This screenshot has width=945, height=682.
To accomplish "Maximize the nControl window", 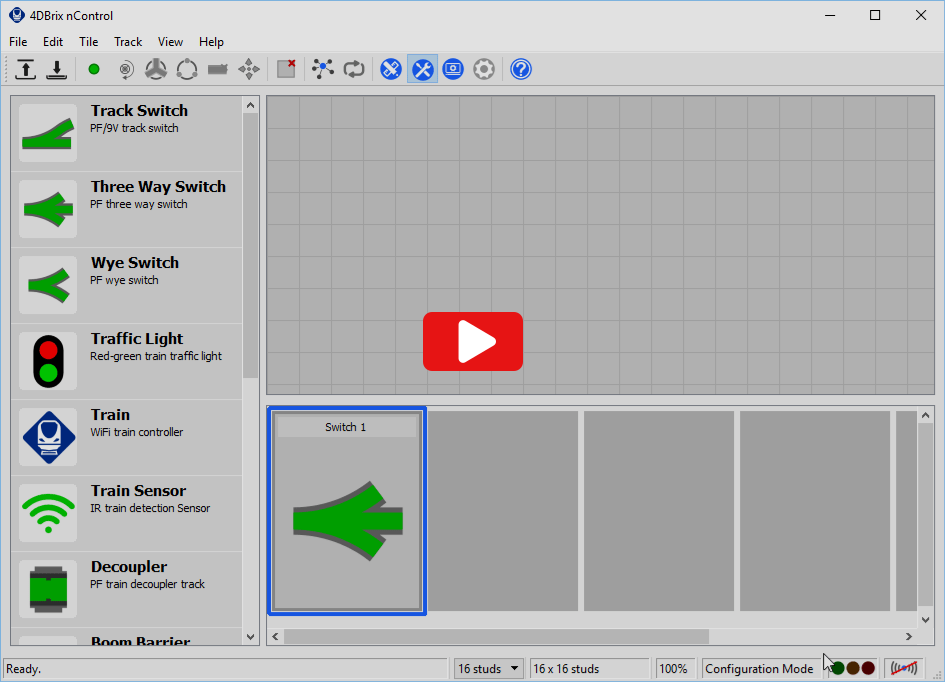I will click(x=875, y=16).
